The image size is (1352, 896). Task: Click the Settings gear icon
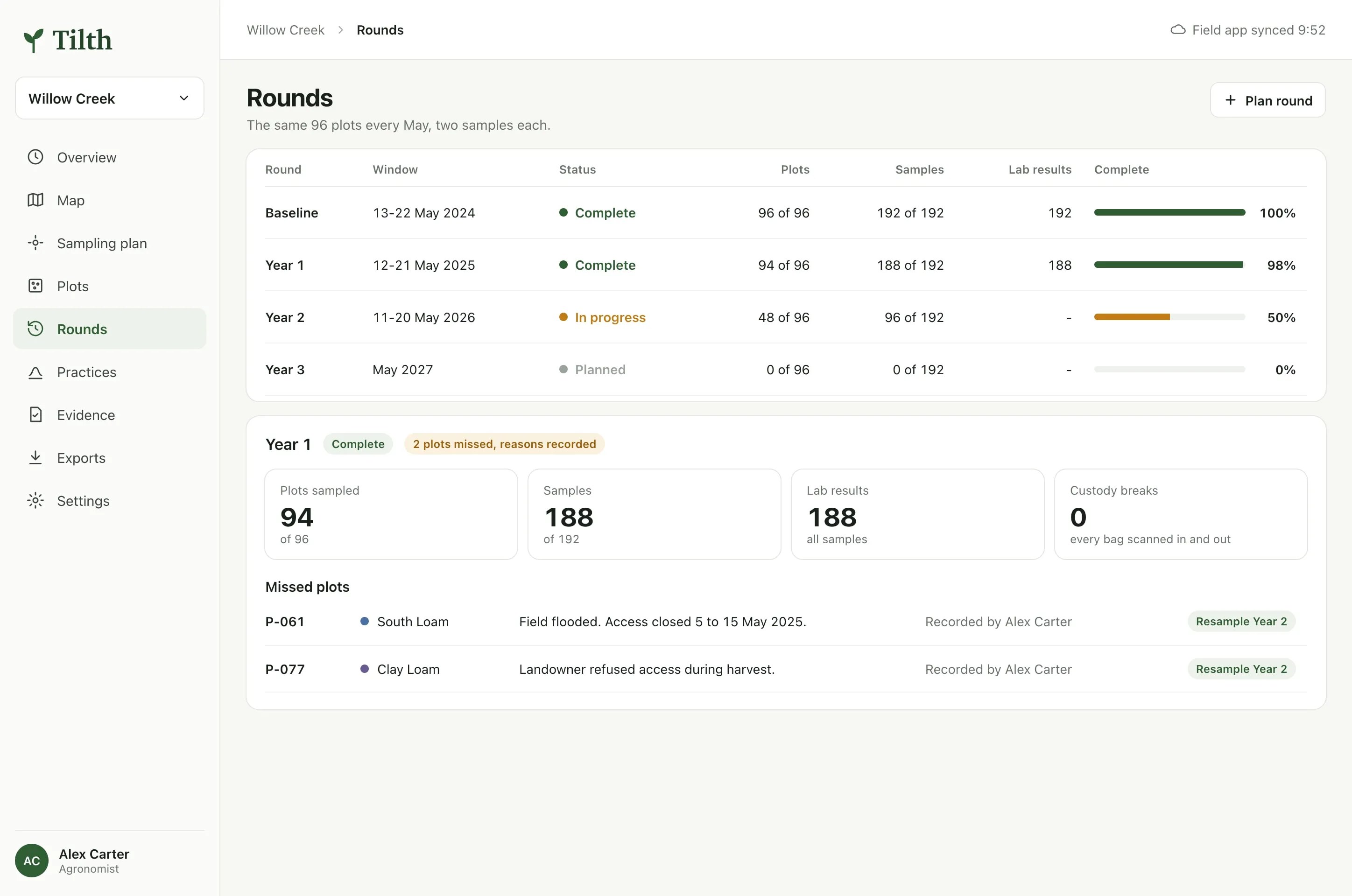[x=35, y=501]
